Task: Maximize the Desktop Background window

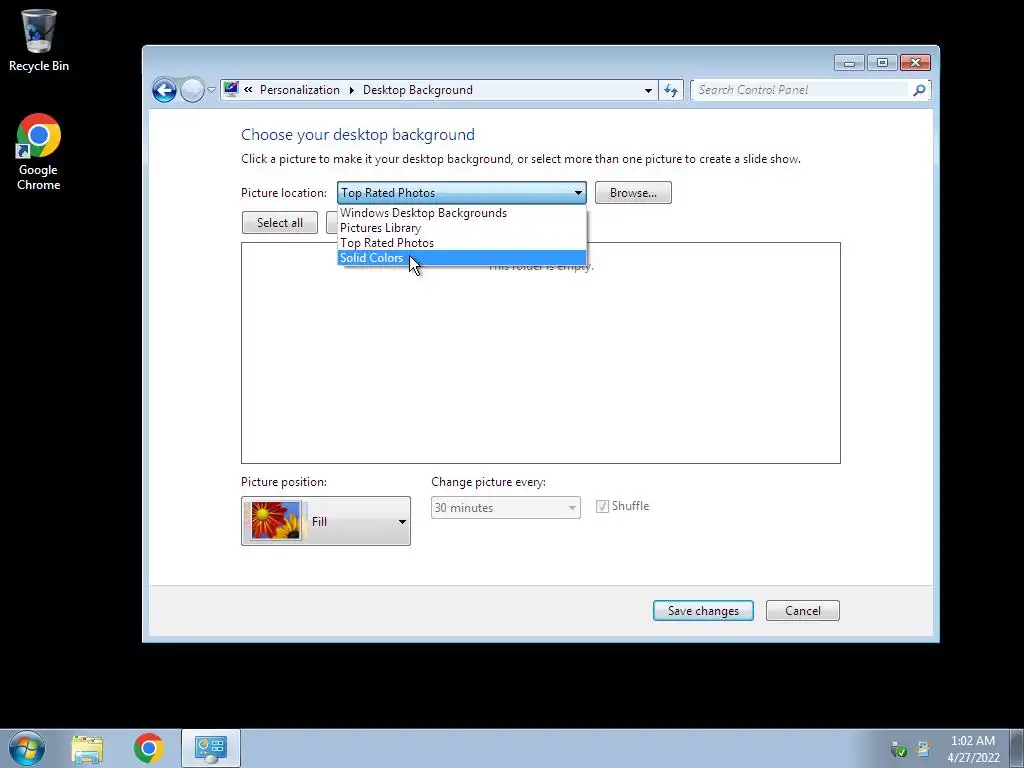Action: pos(882,63)
